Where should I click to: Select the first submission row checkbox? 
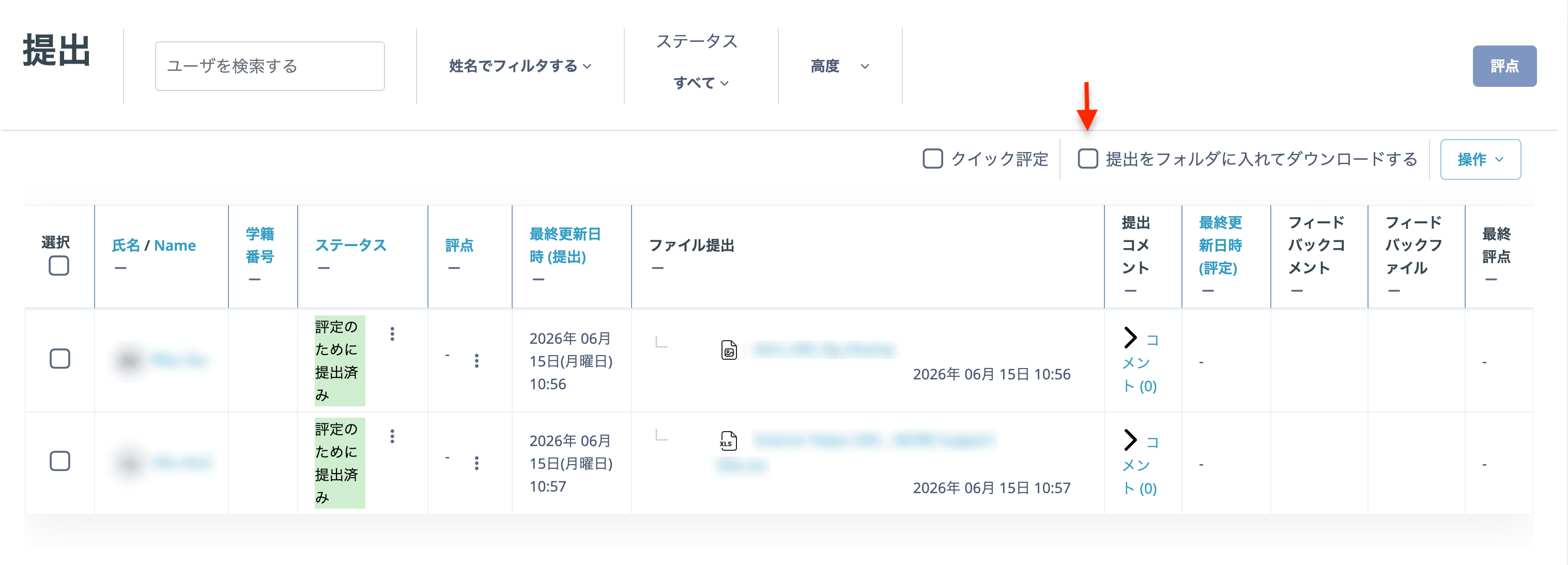(59, 359)
